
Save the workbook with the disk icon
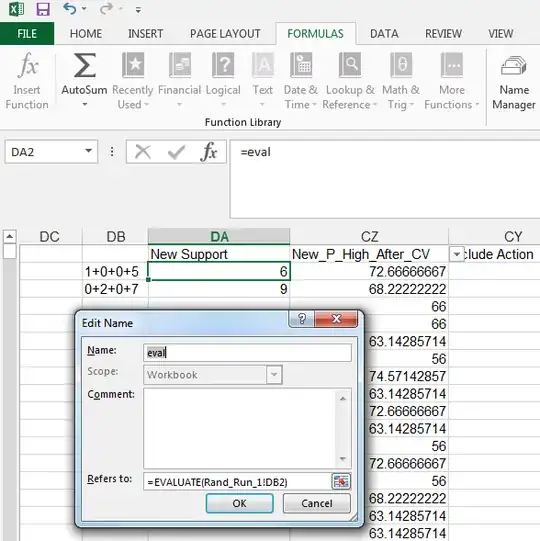click(43, 9)
